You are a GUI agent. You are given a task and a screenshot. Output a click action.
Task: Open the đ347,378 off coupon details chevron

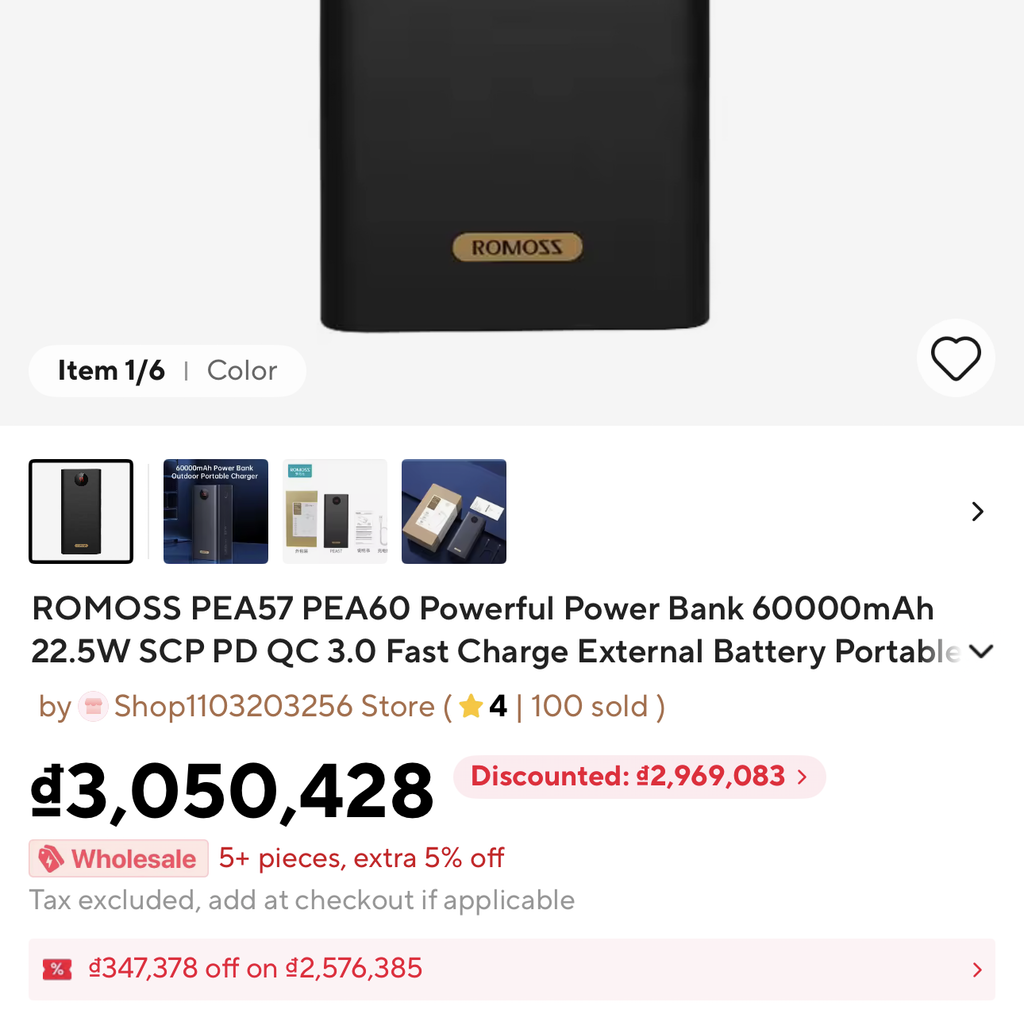977,969
